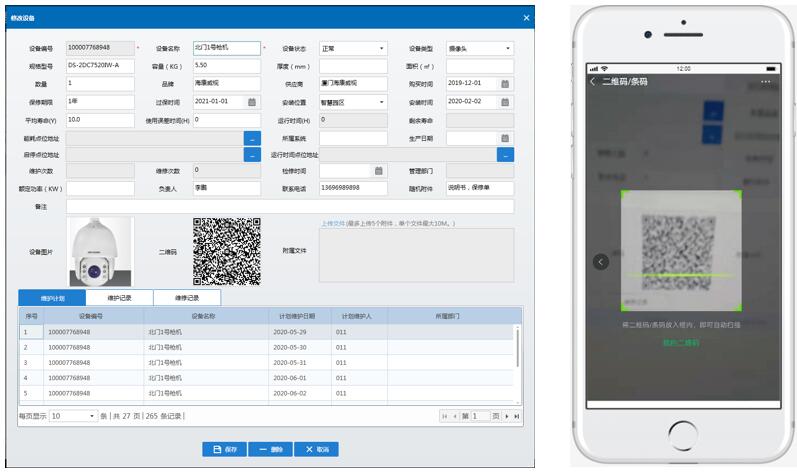This screenshot has height=472, width=797.
Task: Go to previous page of table
Action: [x=455, y=416]
